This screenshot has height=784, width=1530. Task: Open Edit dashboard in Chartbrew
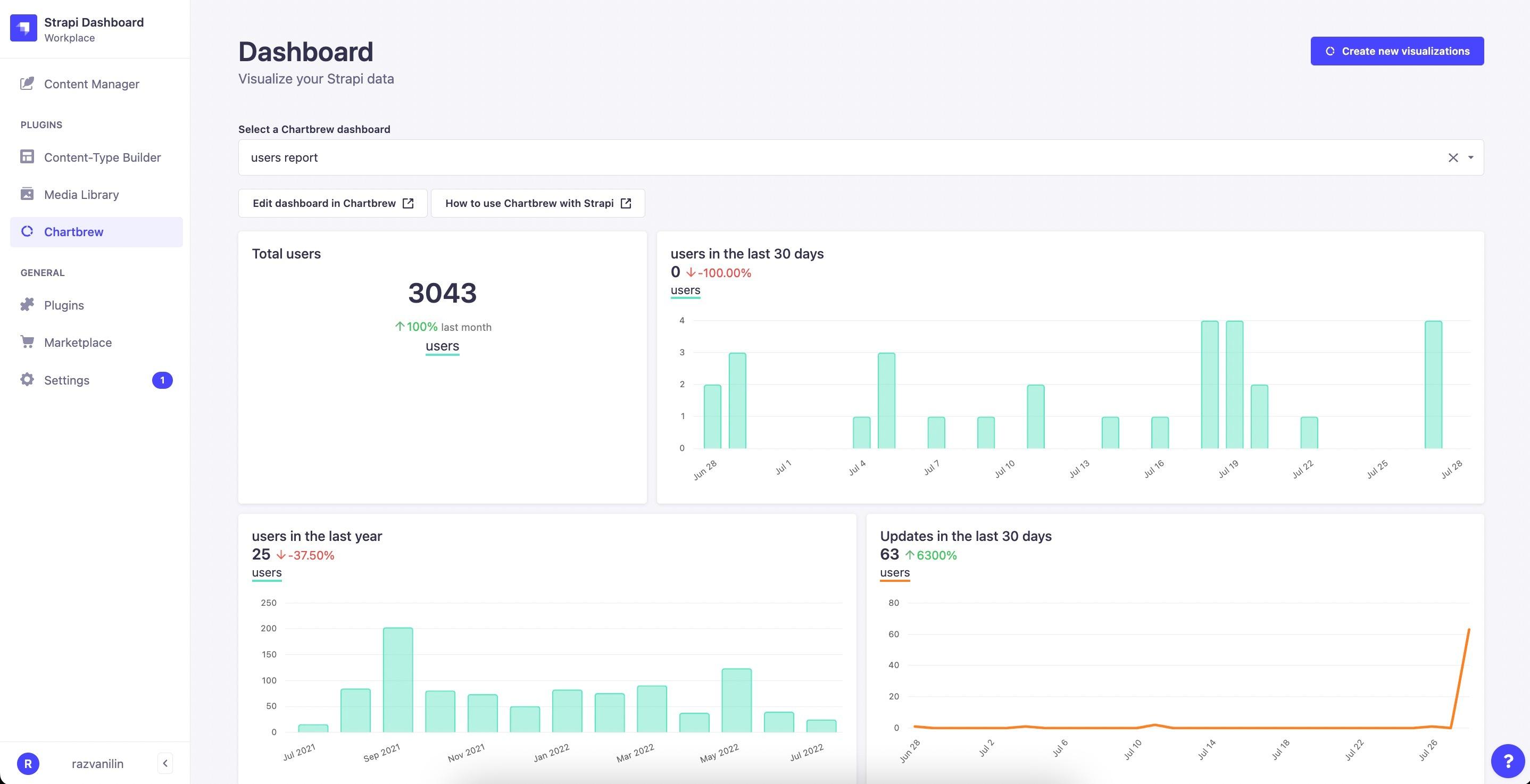(x=332, y=203)
